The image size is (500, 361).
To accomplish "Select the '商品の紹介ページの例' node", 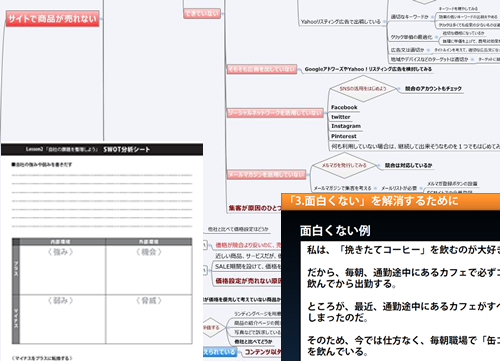I will click(257, 323).
